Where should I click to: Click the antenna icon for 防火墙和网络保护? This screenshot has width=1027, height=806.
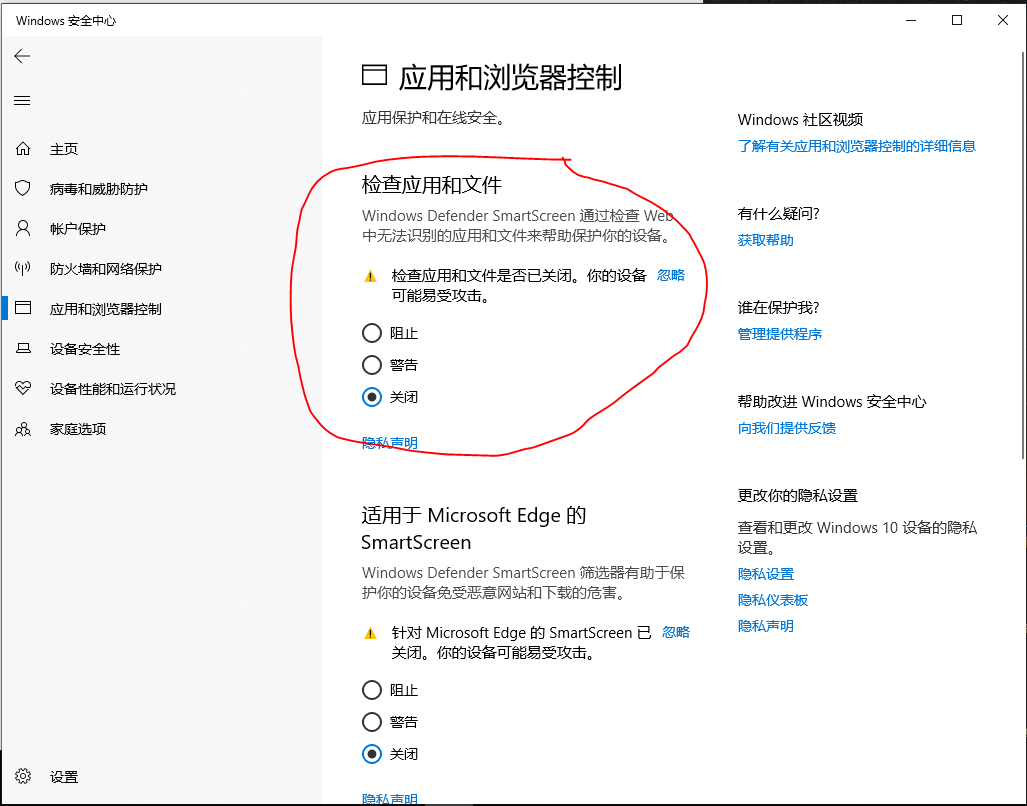click(23, 268)
